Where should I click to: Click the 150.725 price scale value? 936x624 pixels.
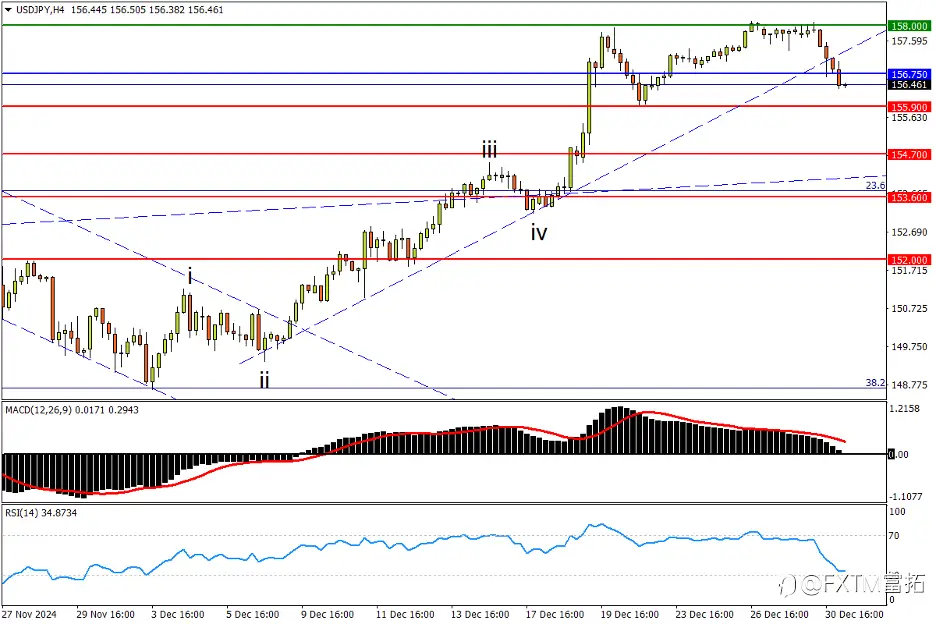pyautogui.click(x=909, y=309)
